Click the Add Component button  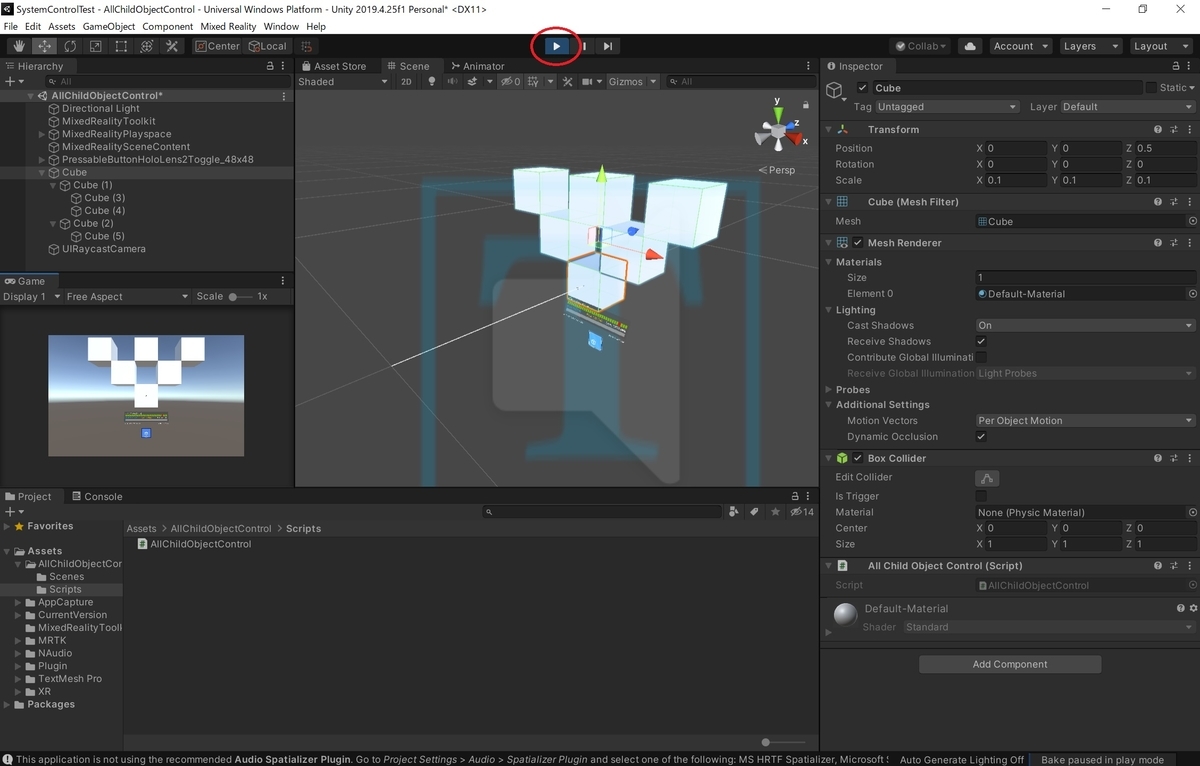1010,664
